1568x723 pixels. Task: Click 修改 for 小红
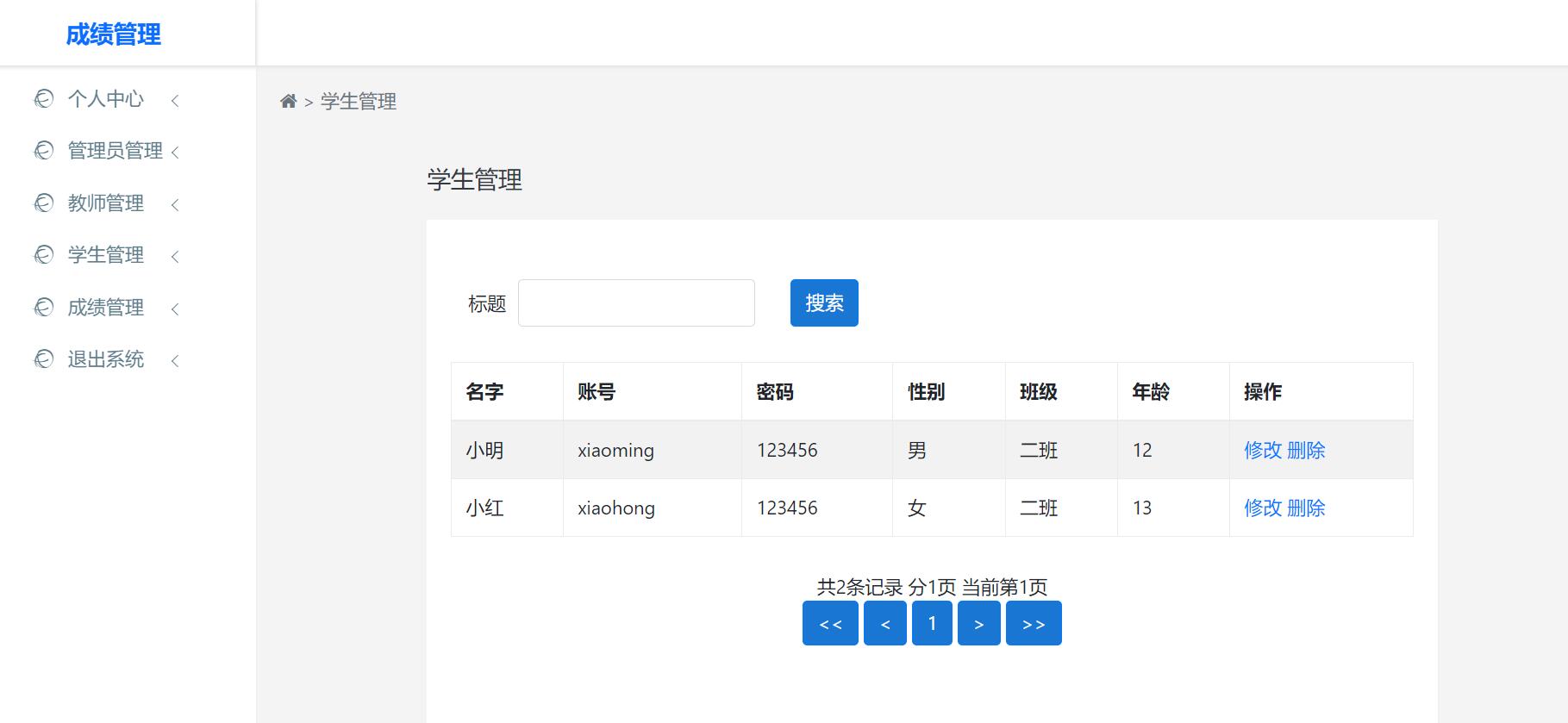click(1263, 508)
